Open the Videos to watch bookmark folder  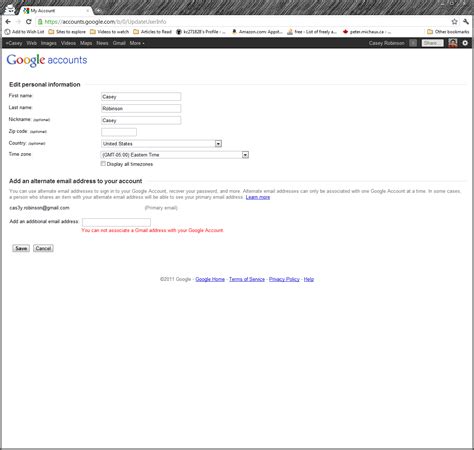tap(109, 32)
